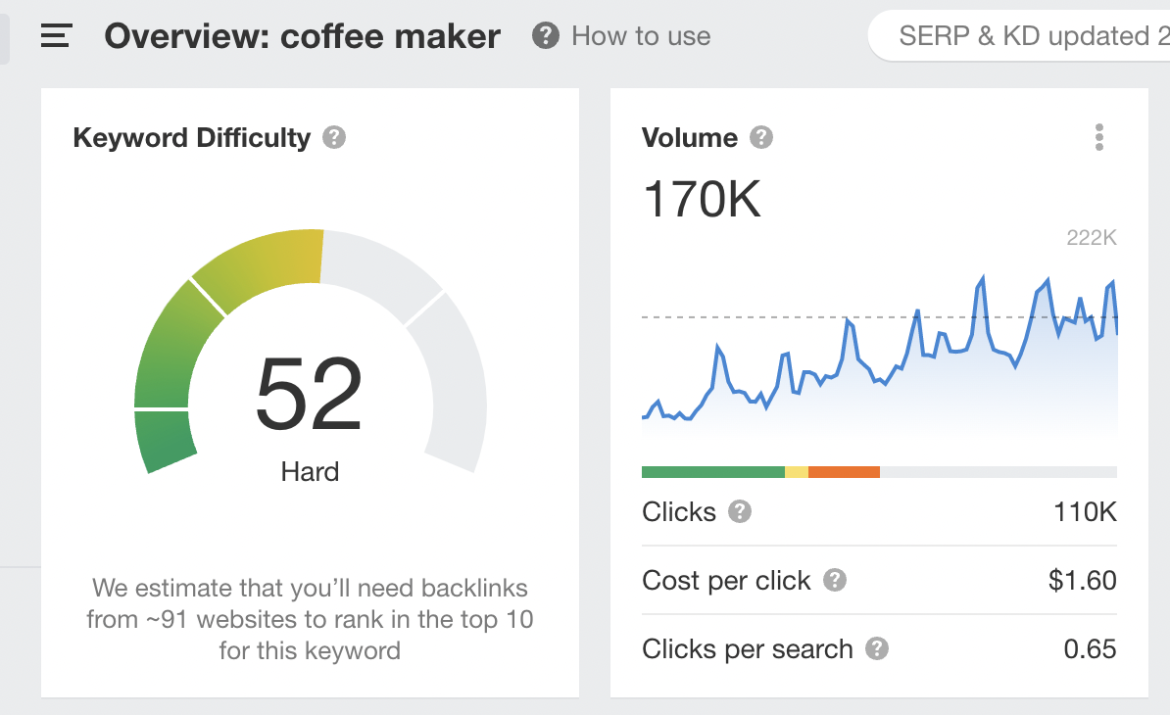The width and height of the screenshot is (1170, 715).
Task: Expand the Volume panel options menu
Action: tap(1098, 137)
